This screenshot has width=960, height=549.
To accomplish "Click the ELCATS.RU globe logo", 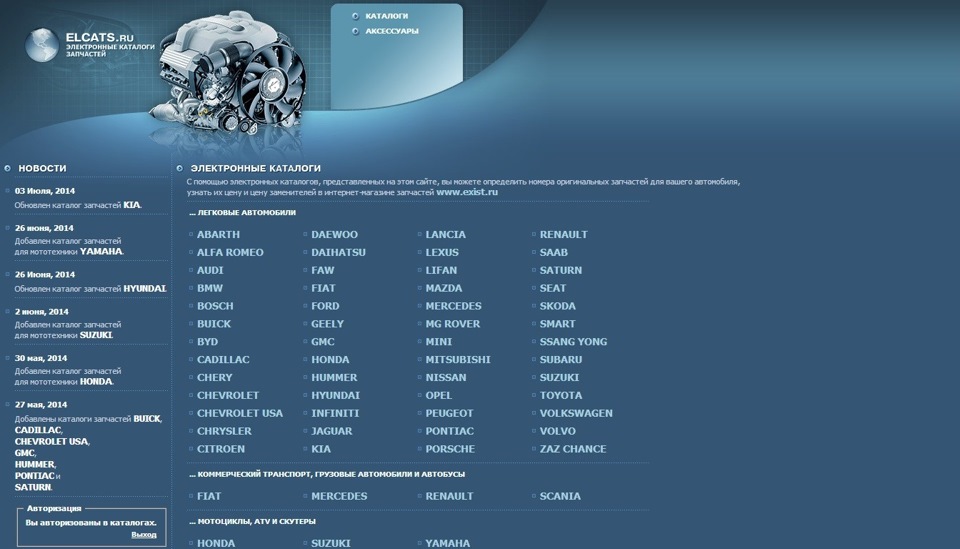I will [x=42, y=45].
